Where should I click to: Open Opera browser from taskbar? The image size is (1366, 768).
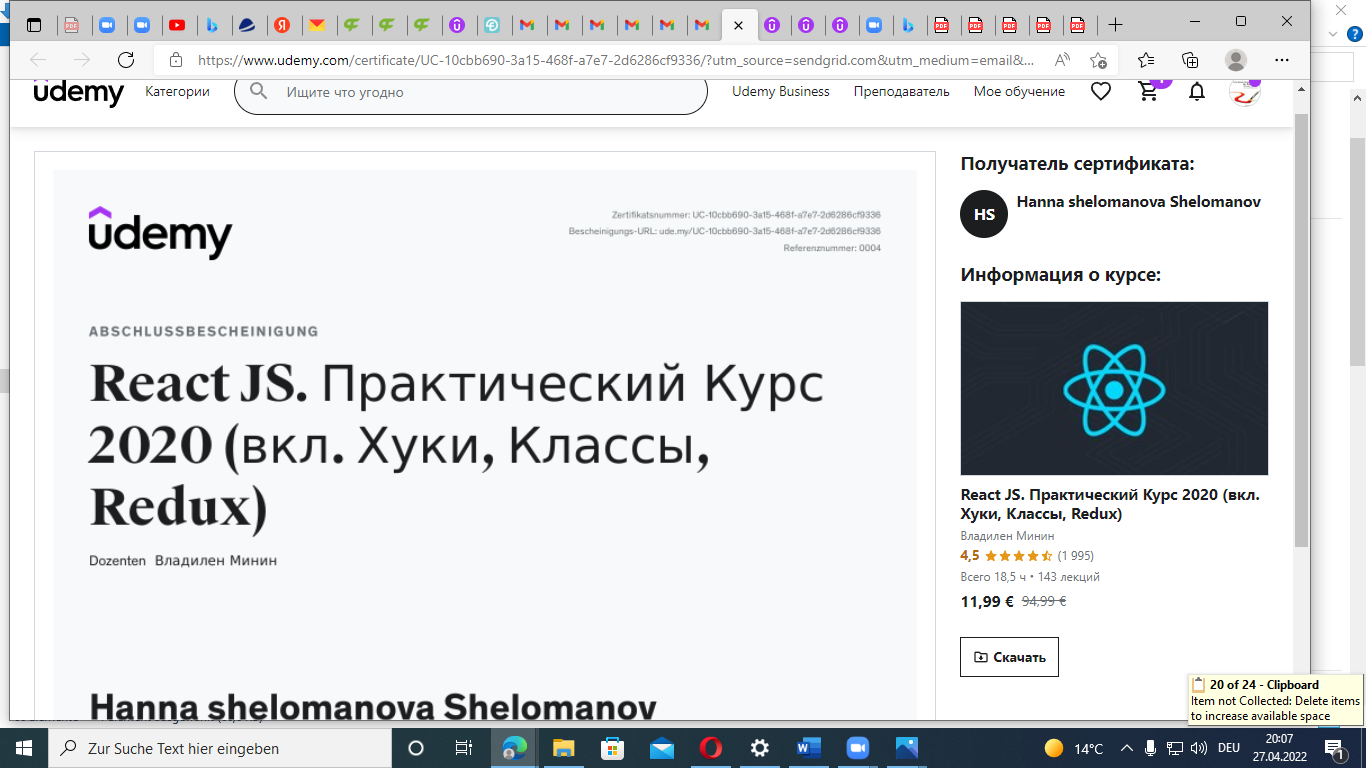click(710, 748)
